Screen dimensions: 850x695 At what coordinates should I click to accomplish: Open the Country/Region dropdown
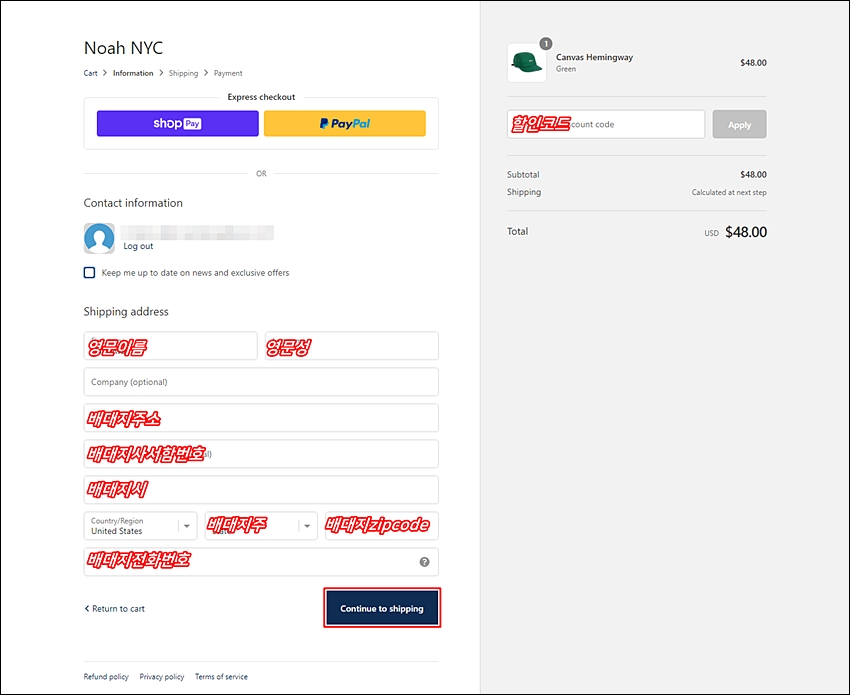(140, 526)
